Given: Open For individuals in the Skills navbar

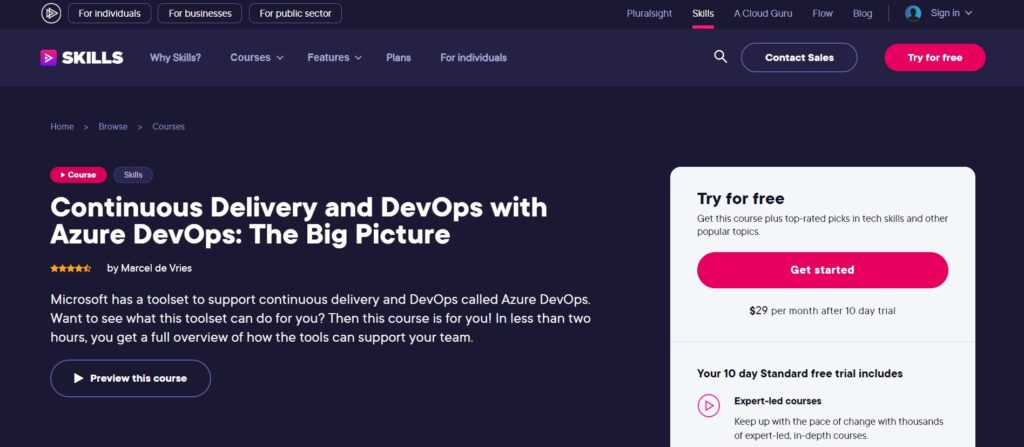Looking at the screenshot, I should [473, 58].
